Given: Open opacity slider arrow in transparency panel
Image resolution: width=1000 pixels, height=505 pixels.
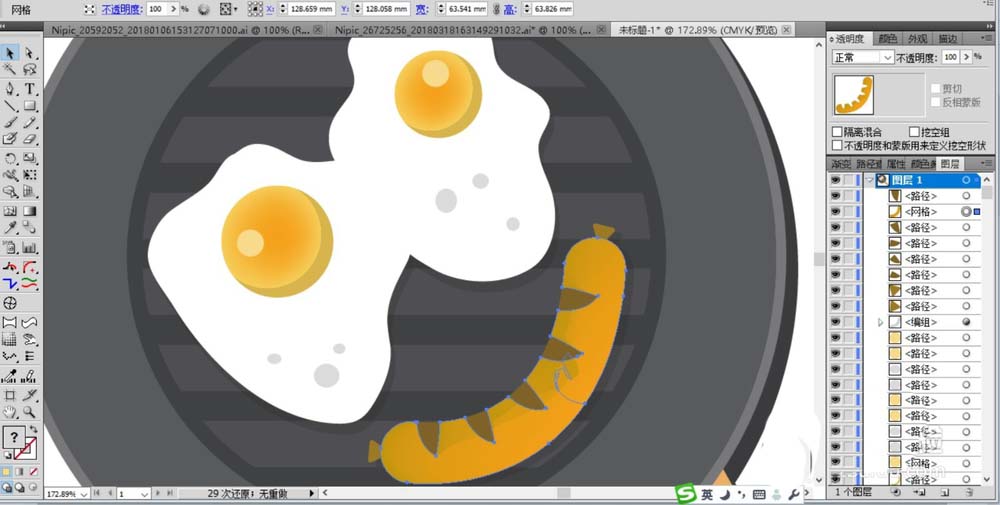Looking at the screenshot, I should [x=966, y=57].
